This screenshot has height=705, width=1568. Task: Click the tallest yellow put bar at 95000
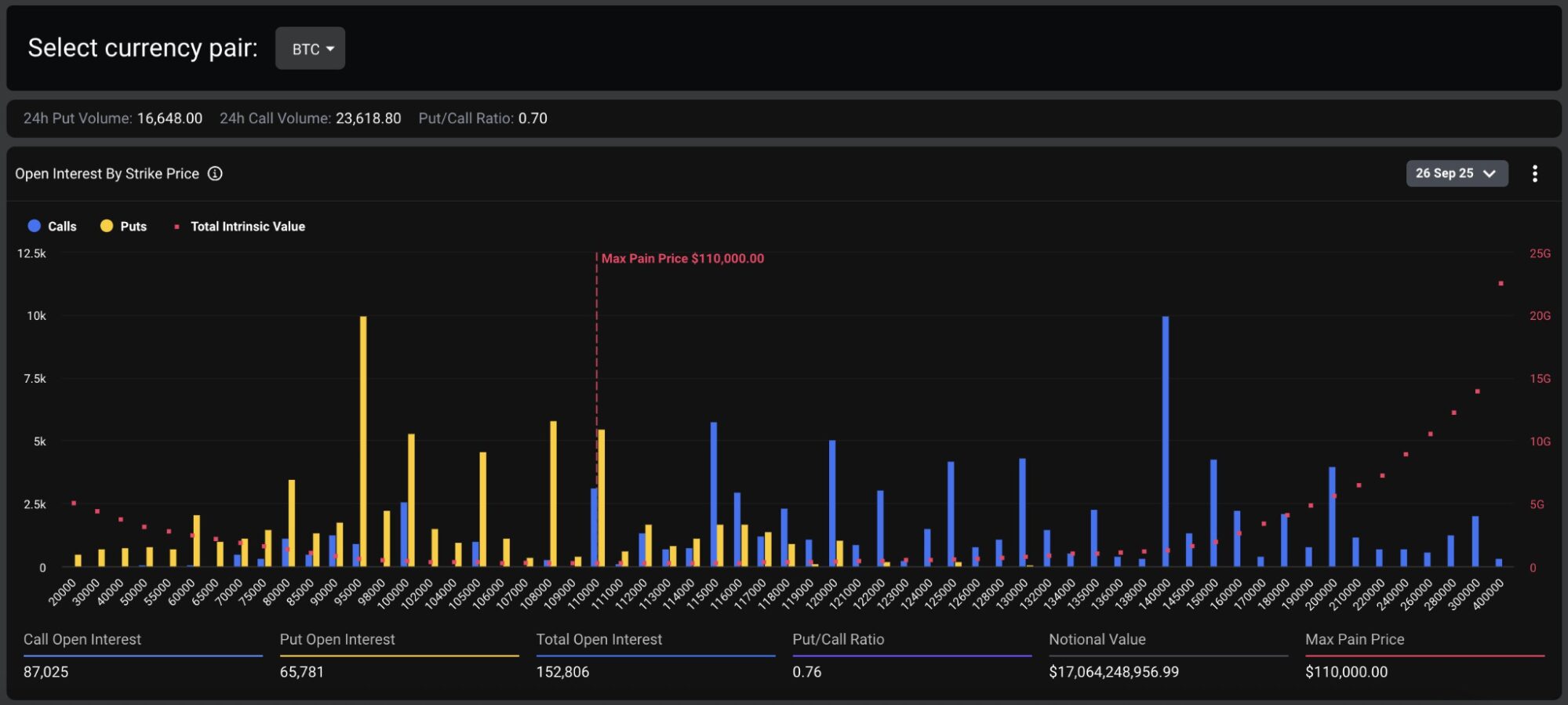click(x=363, y=441)
